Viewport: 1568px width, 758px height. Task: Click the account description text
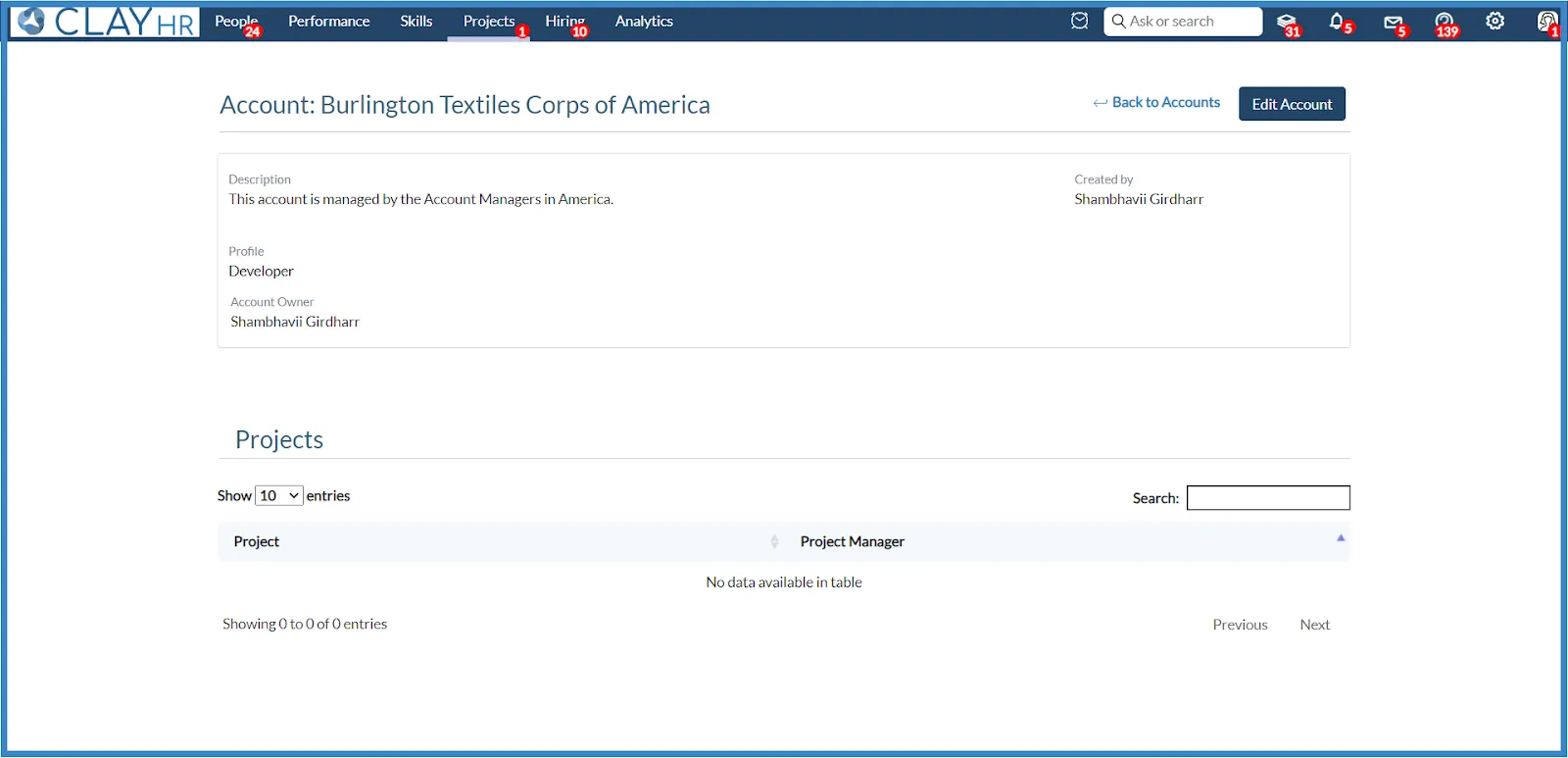[420, 199]
